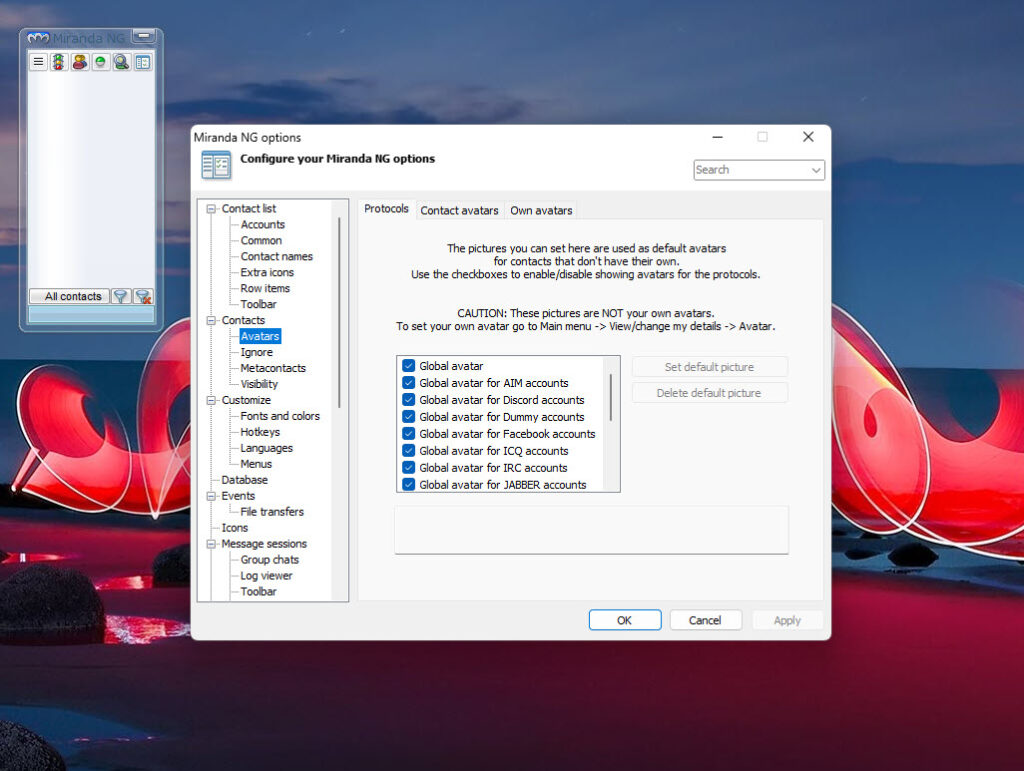Viewport: 1024px width, 771px height.
Task: Toggle Global avatar for AIM accounts
Action: pyautogui.click(x=409, y=383)
